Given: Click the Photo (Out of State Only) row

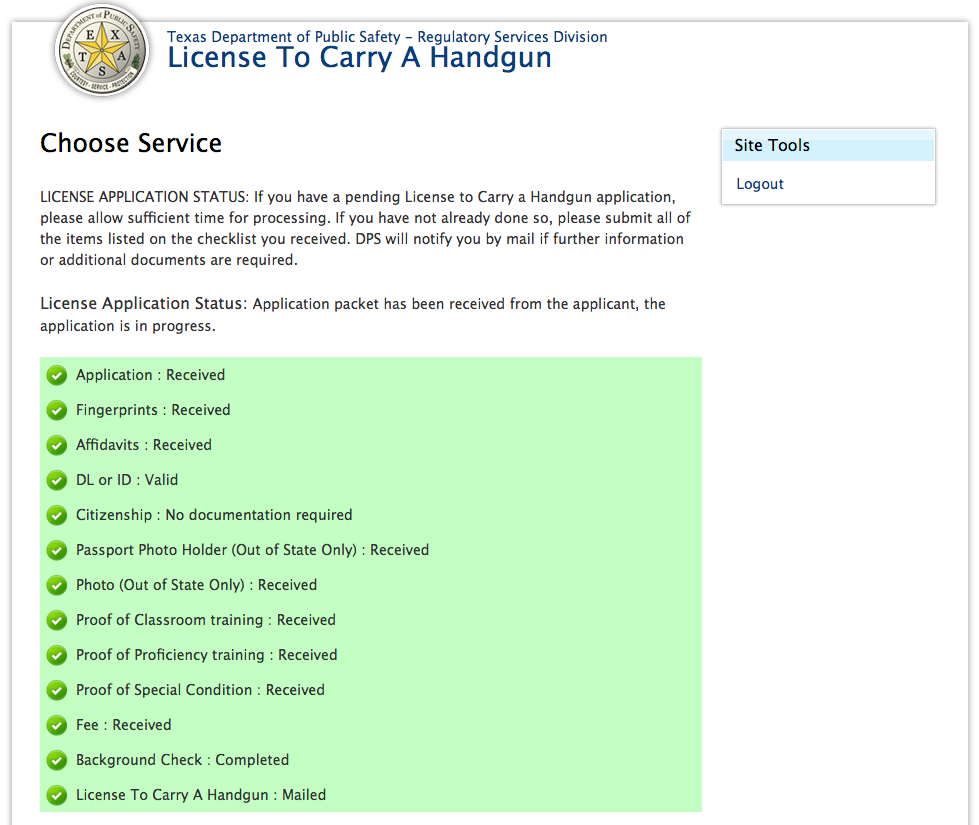Looking at the screenshot, I should point(196,585).
